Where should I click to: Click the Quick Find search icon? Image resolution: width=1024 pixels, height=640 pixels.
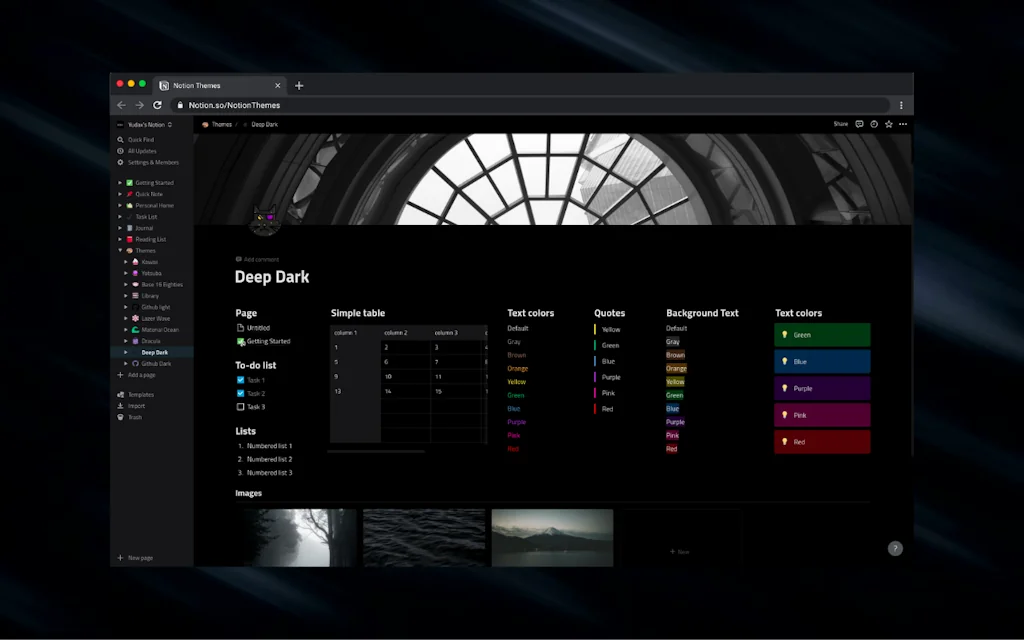(120, 140)
